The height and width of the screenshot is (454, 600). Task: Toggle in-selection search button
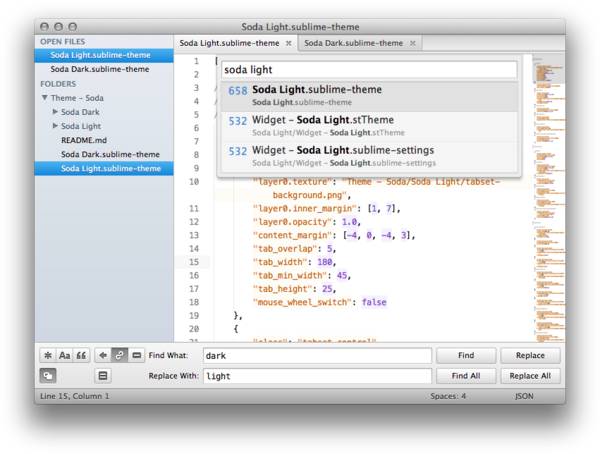pyautogui.click(x=136, y=355)
